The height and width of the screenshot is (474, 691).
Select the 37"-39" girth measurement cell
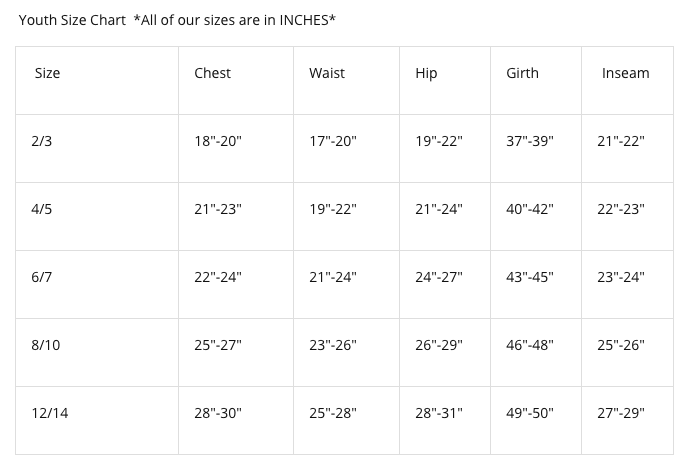pyautogui.click(x=530, y=141)
